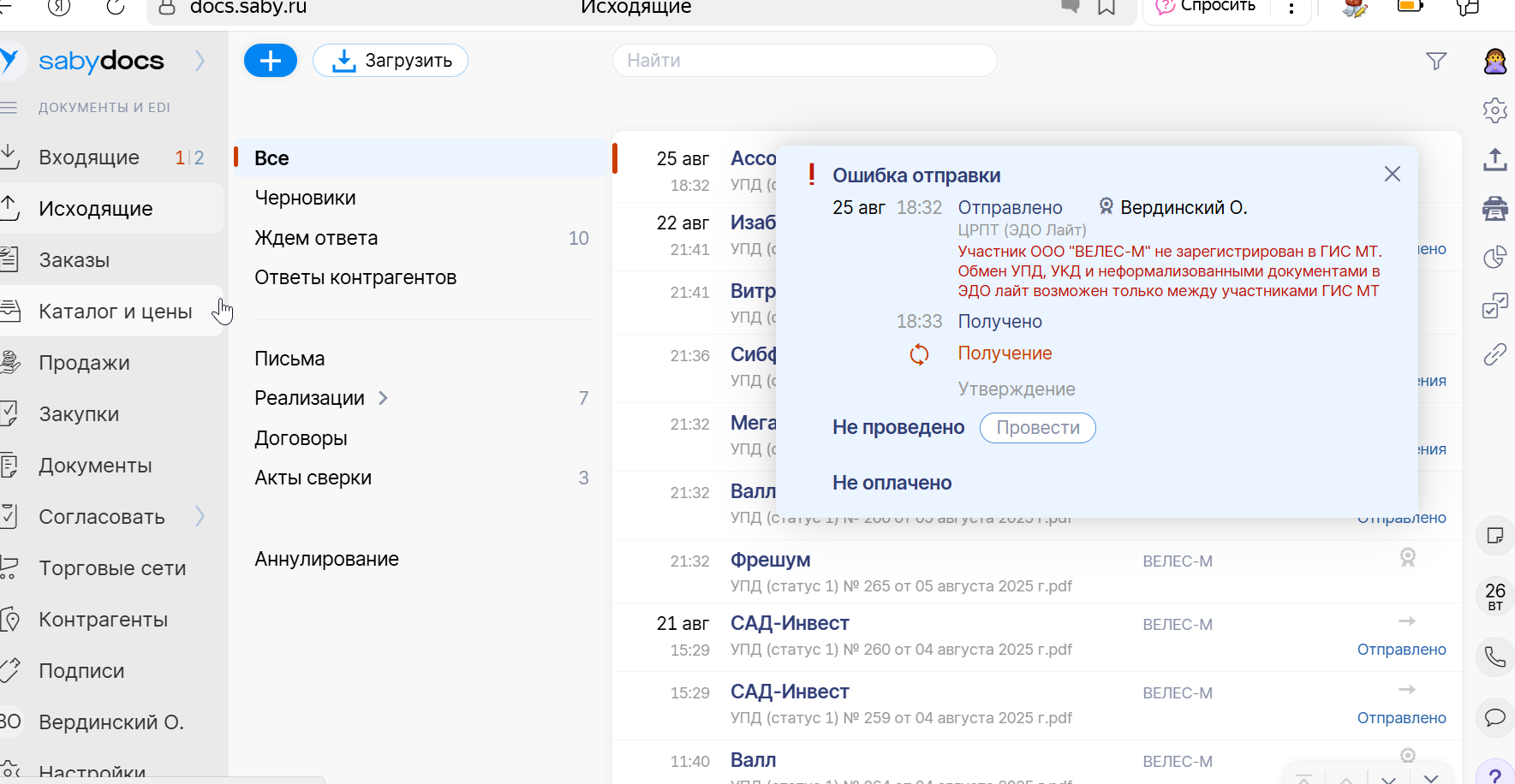Open the browser three-dots menu

pyautogui.click(x=1291, y=9)
